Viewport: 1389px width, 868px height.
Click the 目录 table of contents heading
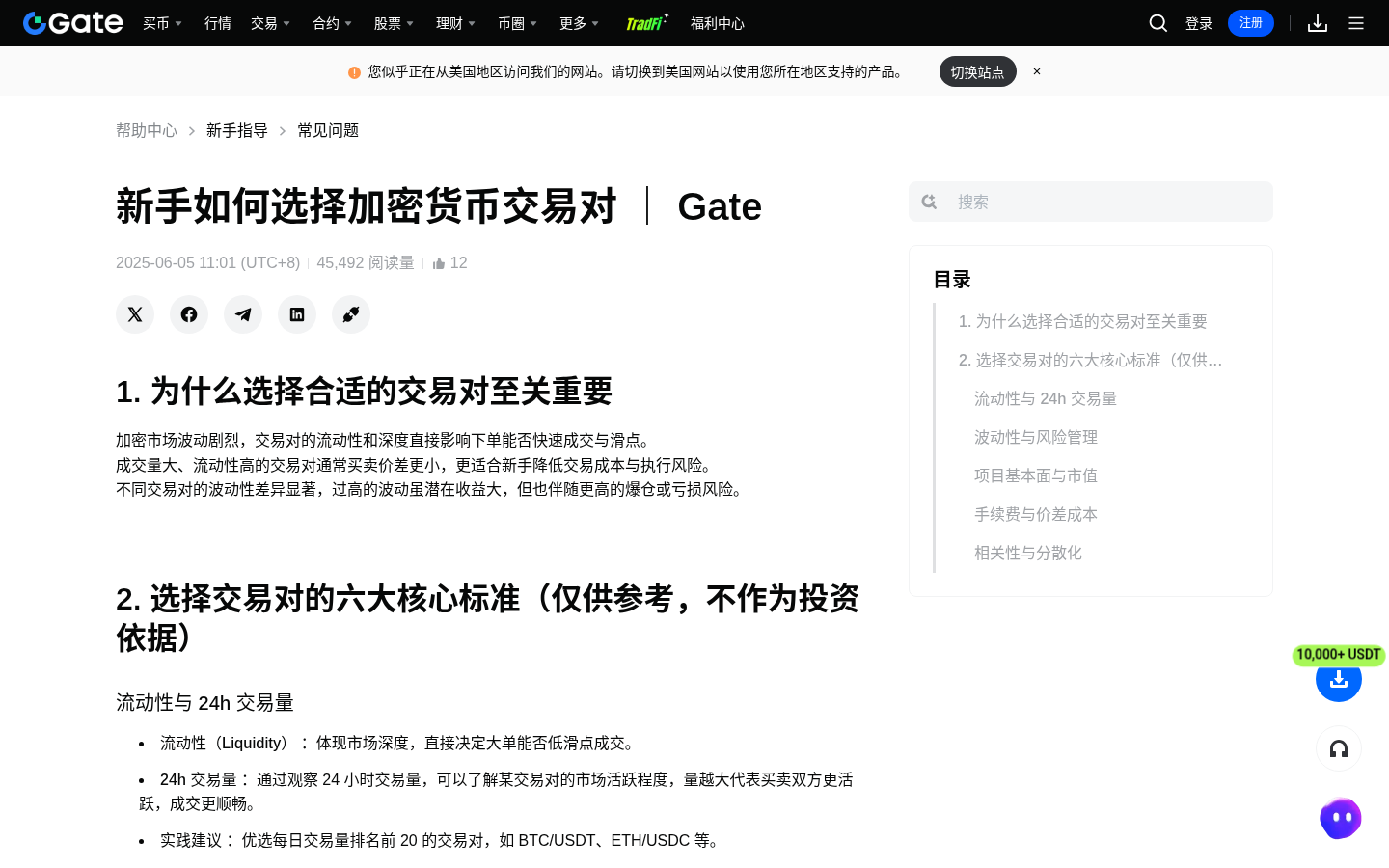click(952, 280)
